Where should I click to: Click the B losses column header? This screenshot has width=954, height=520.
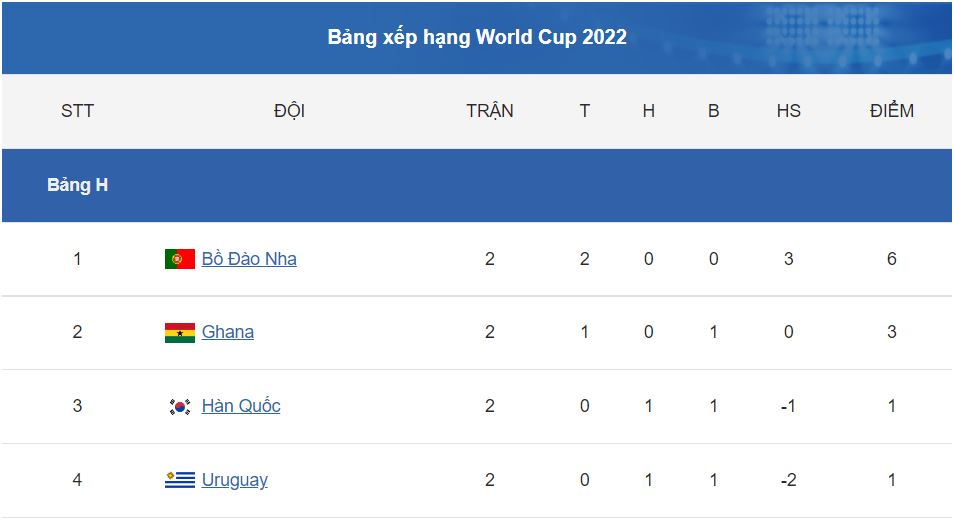click(x=713, y=111)
